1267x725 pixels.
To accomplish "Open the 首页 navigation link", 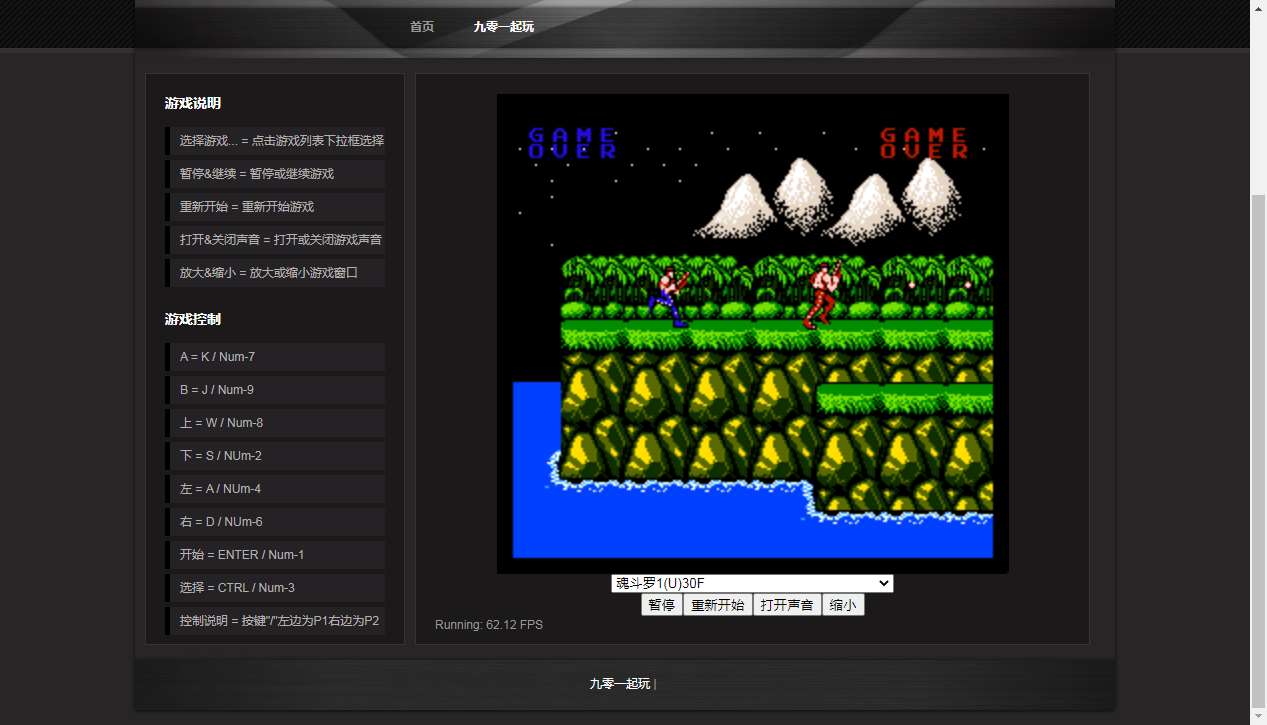I will pyautogui.click(x=422, y=27).
